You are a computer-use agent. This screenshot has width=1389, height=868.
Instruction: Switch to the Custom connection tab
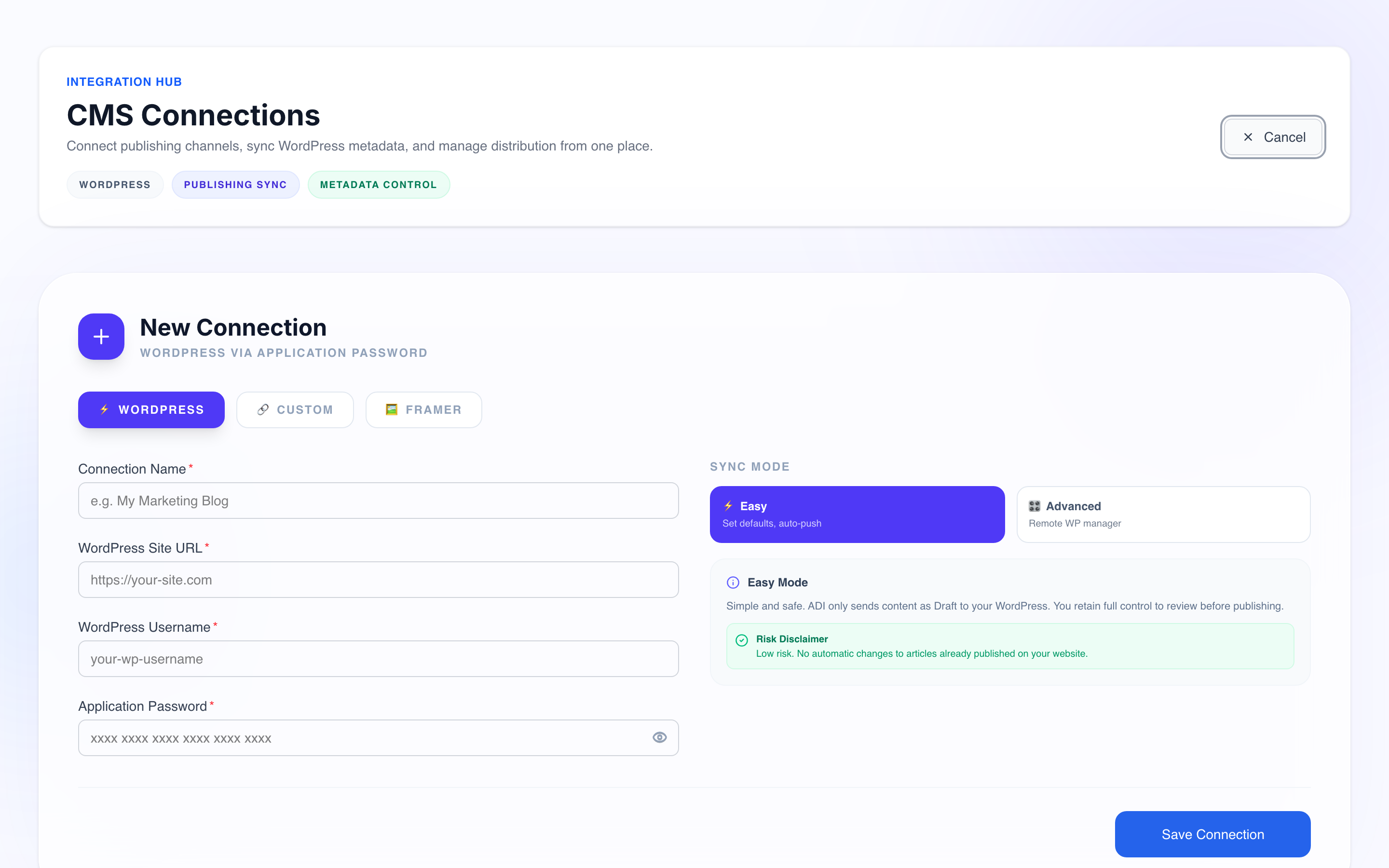click(295, 409)
